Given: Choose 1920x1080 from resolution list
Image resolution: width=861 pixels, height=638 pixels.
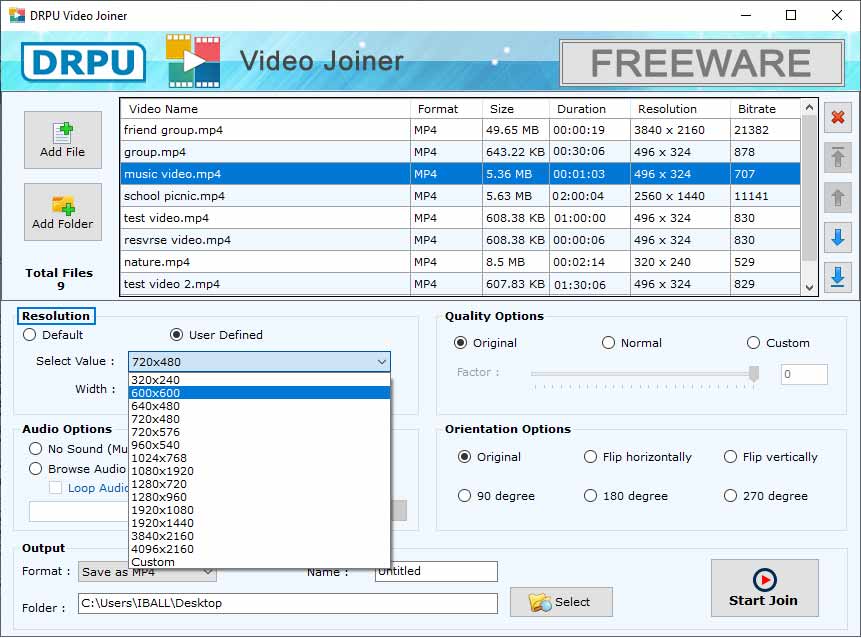Looking at the screenshot, I should click(x=259, y=510).
